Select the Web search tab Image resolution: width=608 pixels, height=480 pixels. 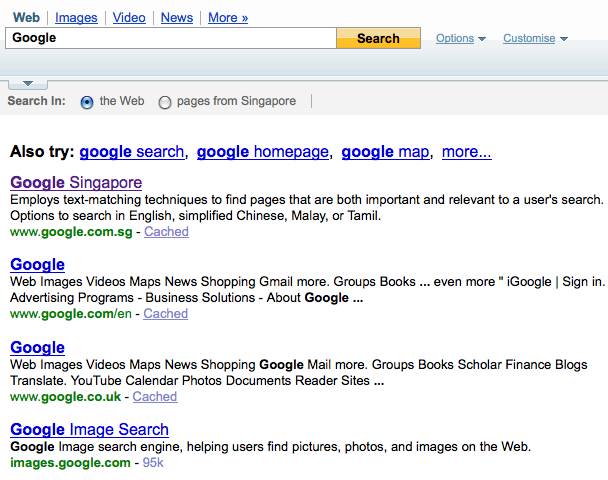[x=26, y=17]
